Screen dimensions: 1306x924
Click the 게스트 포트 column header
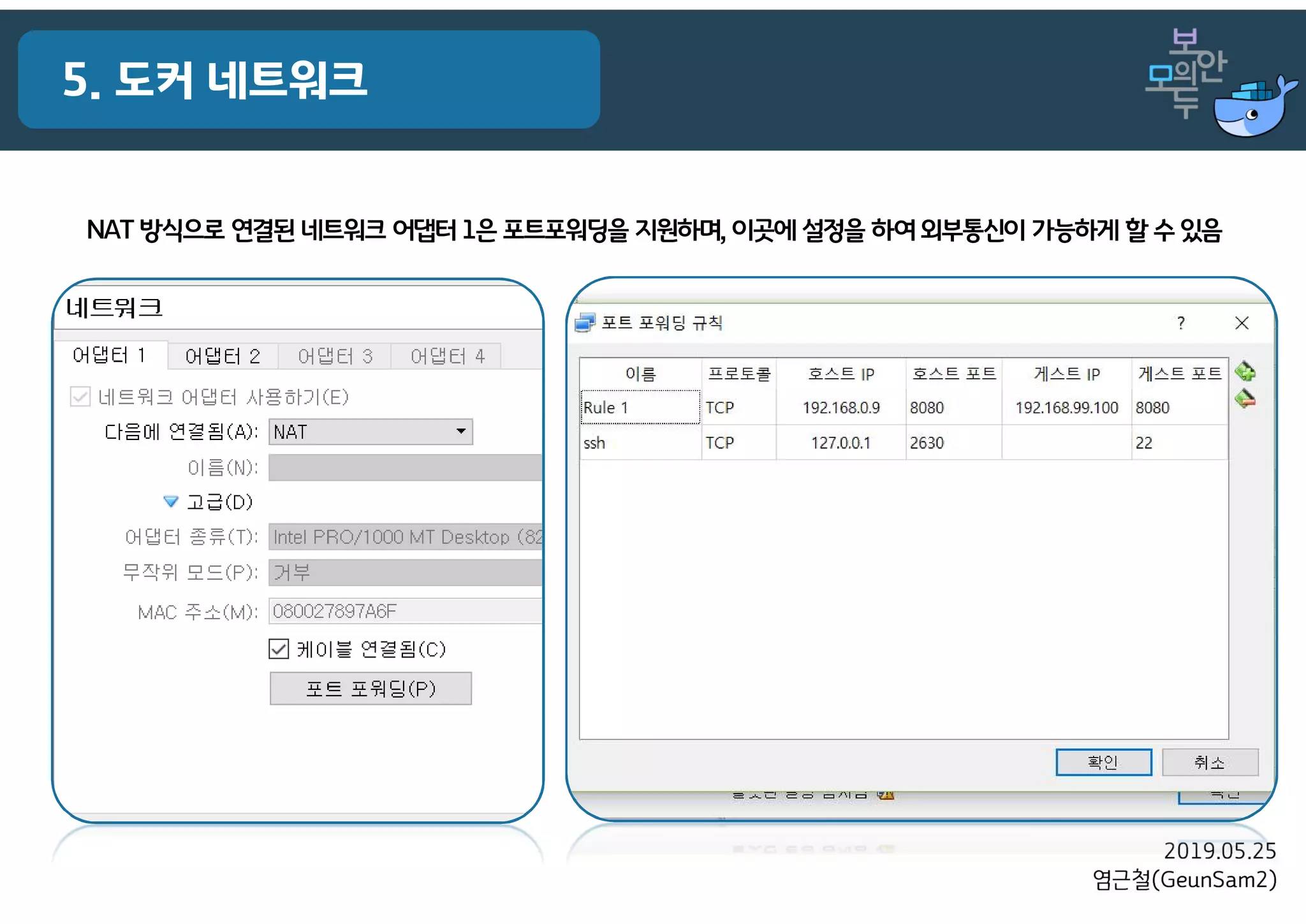(1180, 374)
